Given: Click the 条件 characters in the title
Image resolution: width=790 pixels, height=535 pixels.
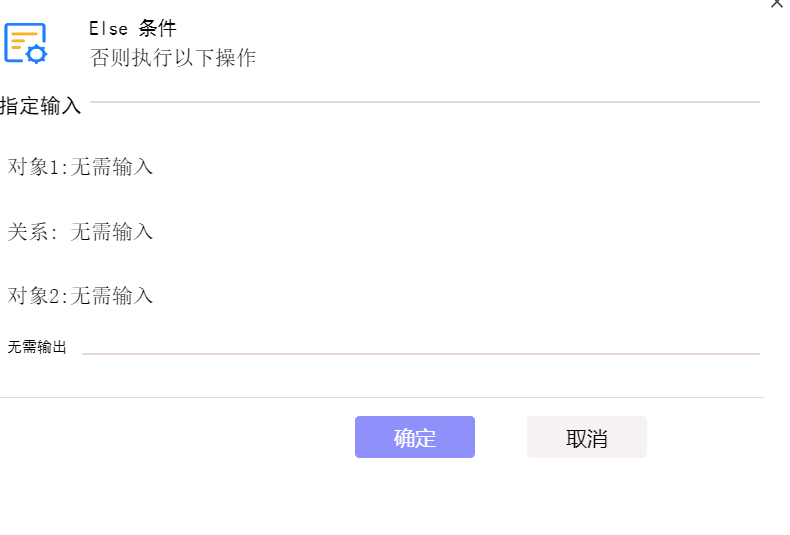Looking at the screenshot, I should pyautogui.click(x=158, y=29).
